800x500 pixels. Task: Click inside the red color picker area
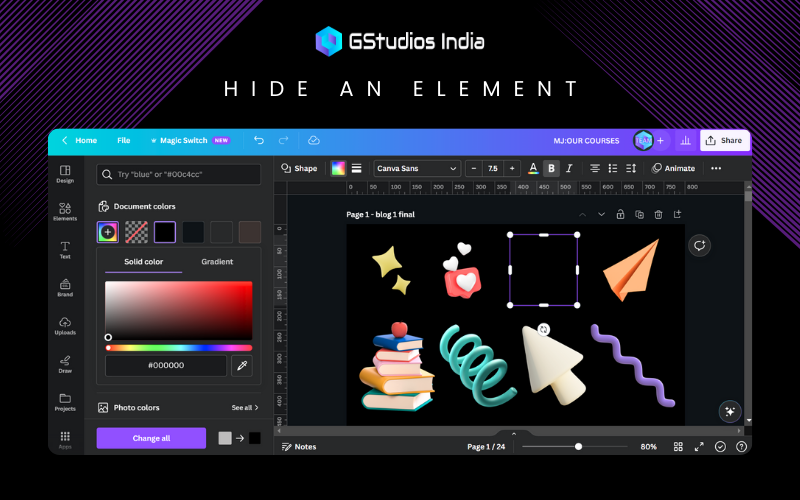click(179, 310)
